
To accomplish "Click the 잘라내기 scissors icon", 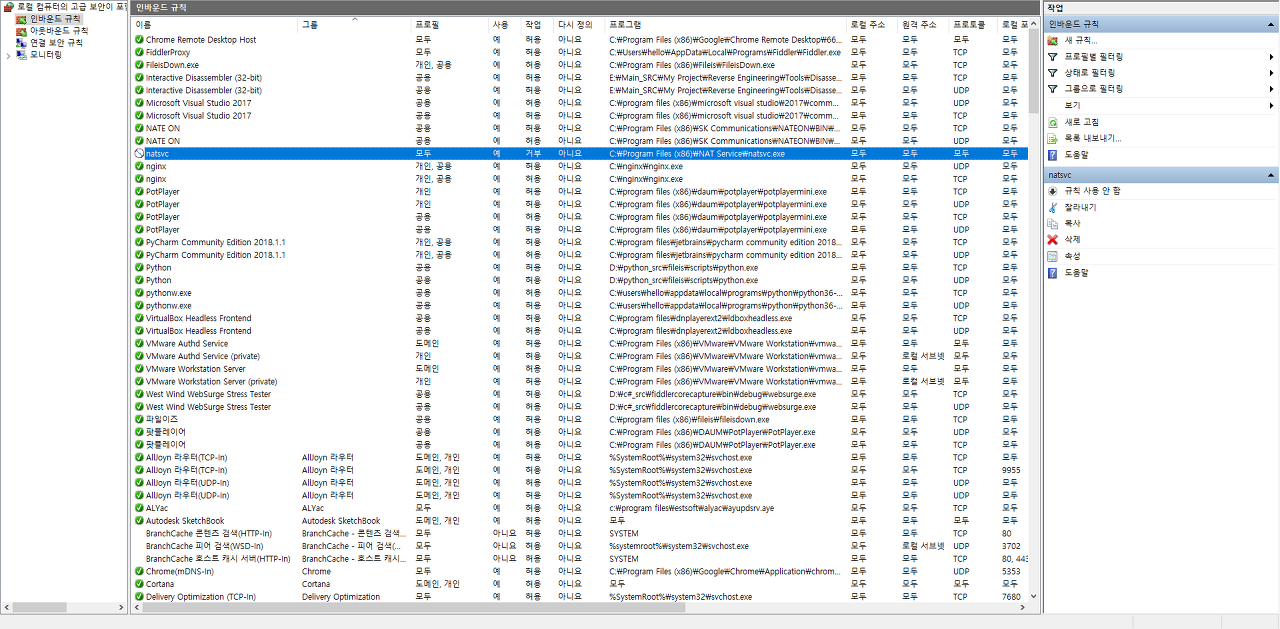I will click(1052, 207).
